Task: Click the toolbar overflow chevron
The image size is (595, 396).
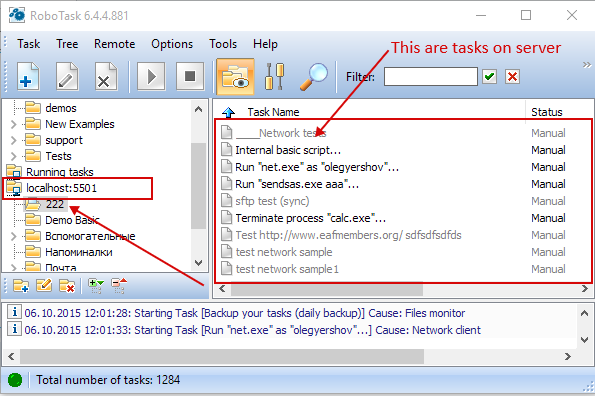Action: point(587,65)
